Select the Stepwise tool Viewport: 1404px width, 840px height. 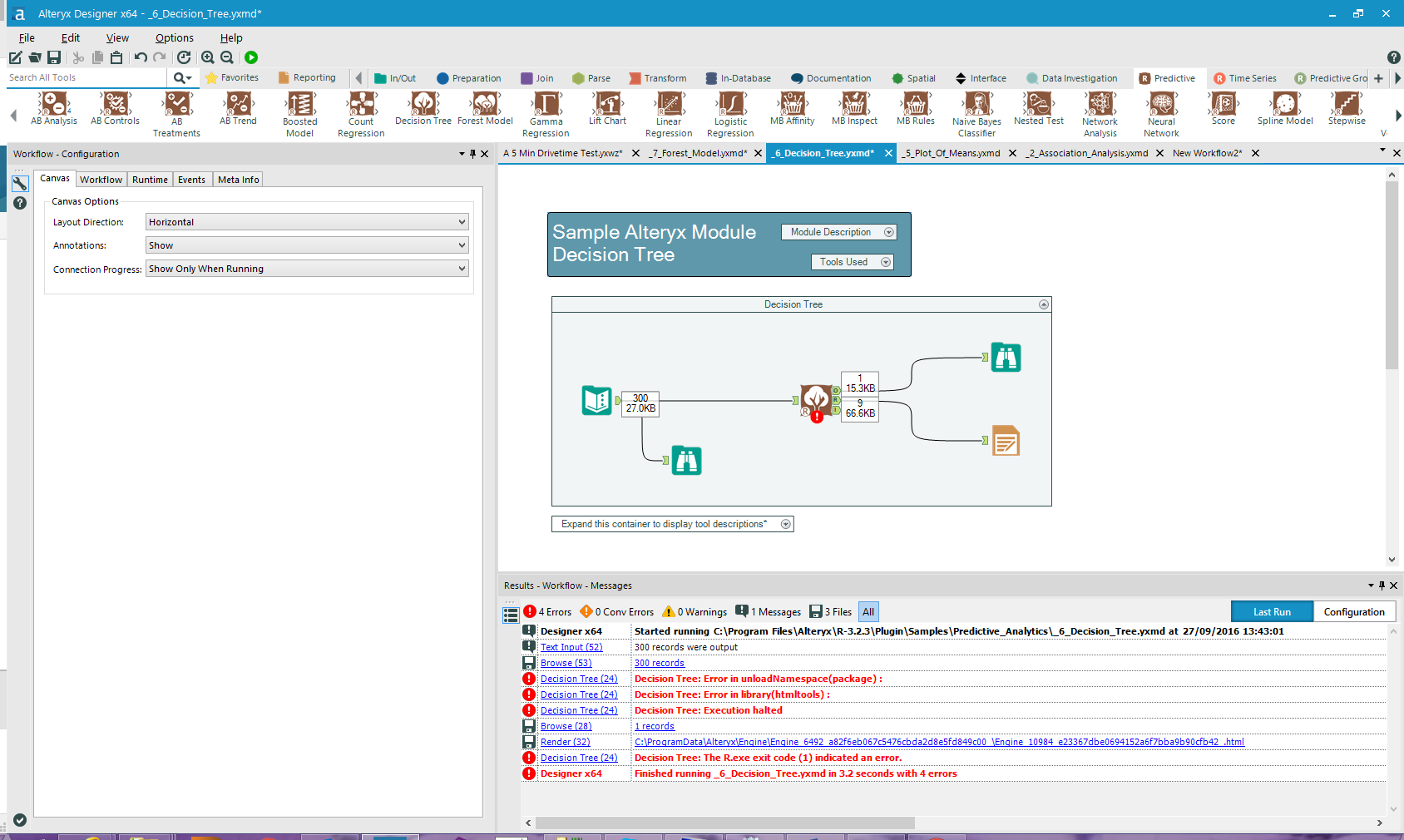[x=1347, y=109]
